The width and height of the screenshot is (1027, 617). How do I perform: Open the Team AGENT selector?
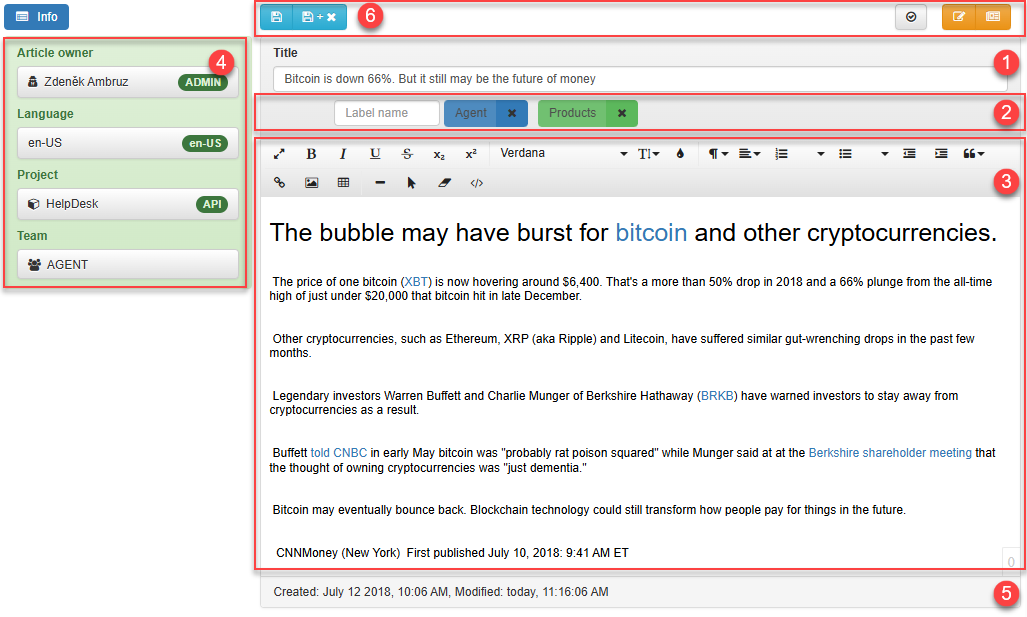tap(128, 265)
